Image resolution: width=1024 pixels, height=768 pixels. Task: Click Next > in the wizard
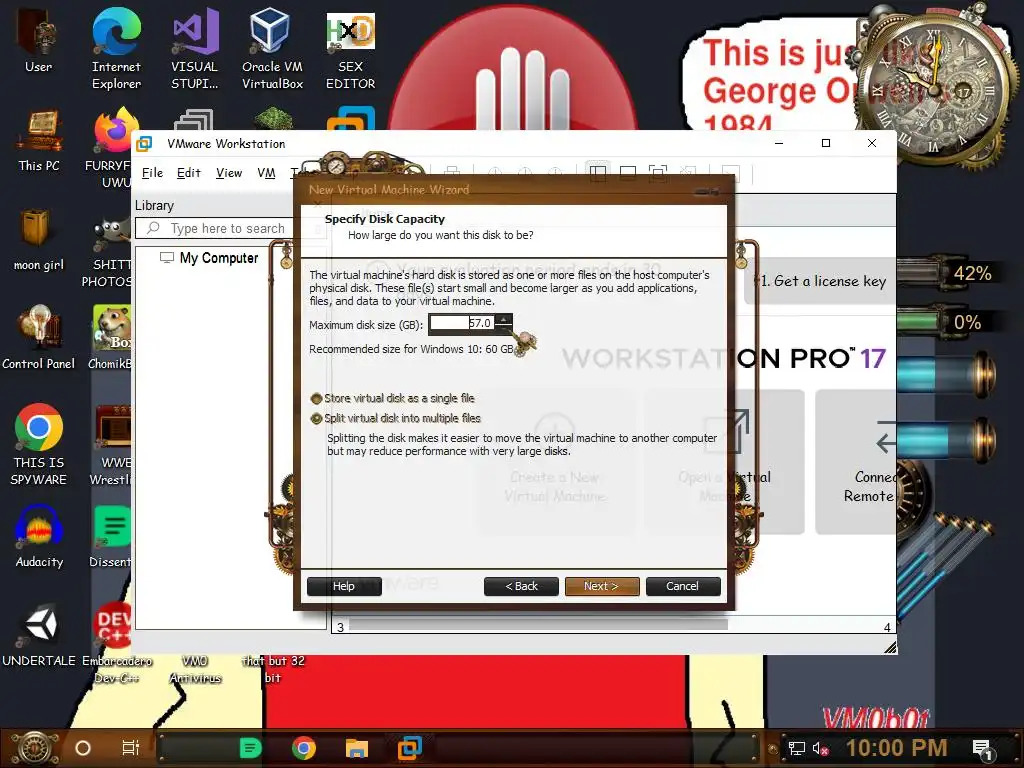click(x=601, y=586)
